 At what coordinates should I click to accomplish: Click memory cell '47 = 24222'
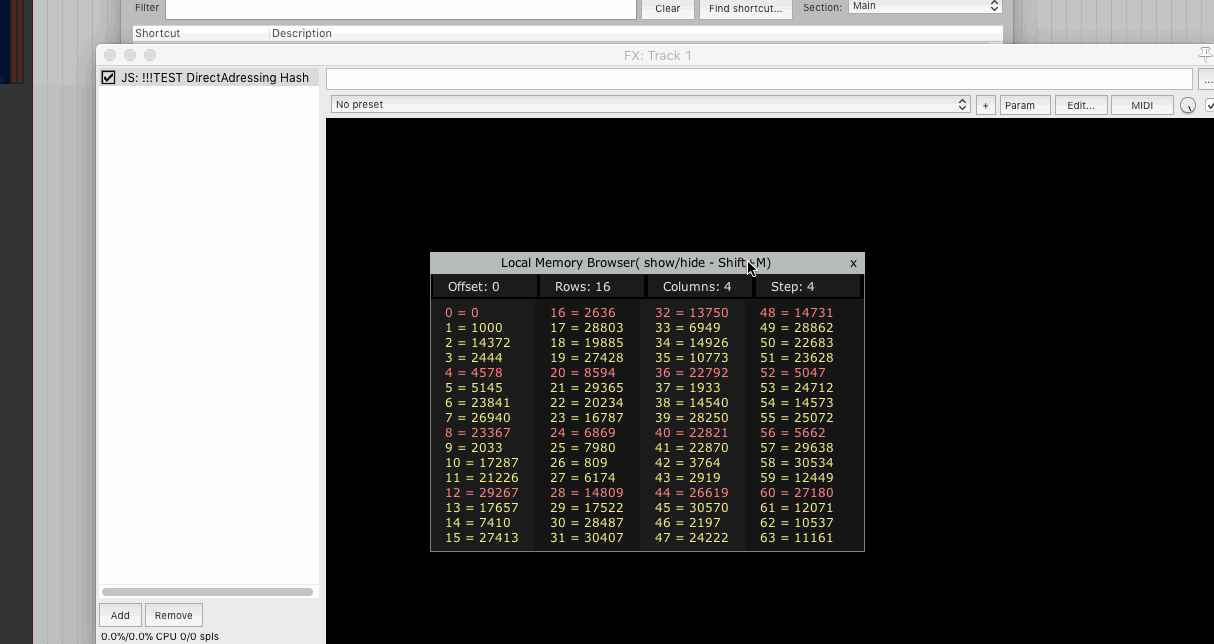click(692, 538)
